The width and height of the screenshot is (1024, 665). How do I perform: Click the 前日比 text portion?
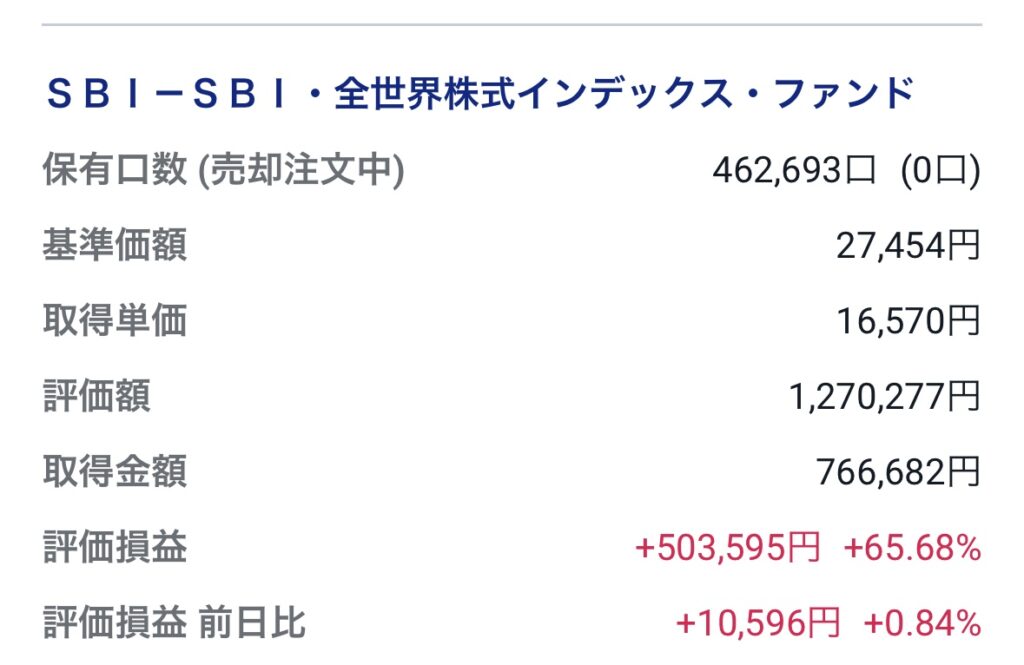(253, 622)
